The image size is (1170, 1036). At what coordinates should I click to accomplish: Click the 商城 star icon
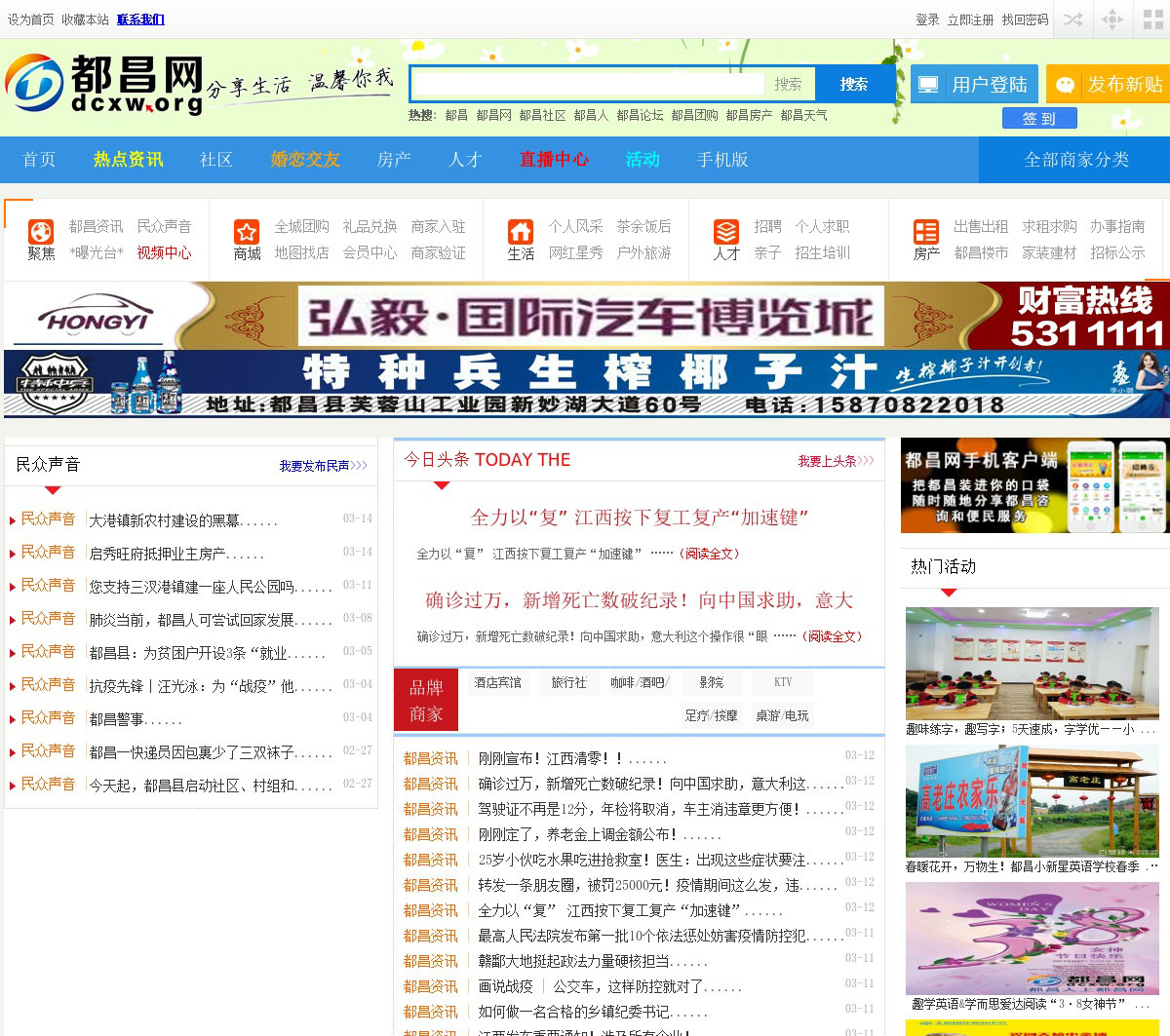(247, 232)
